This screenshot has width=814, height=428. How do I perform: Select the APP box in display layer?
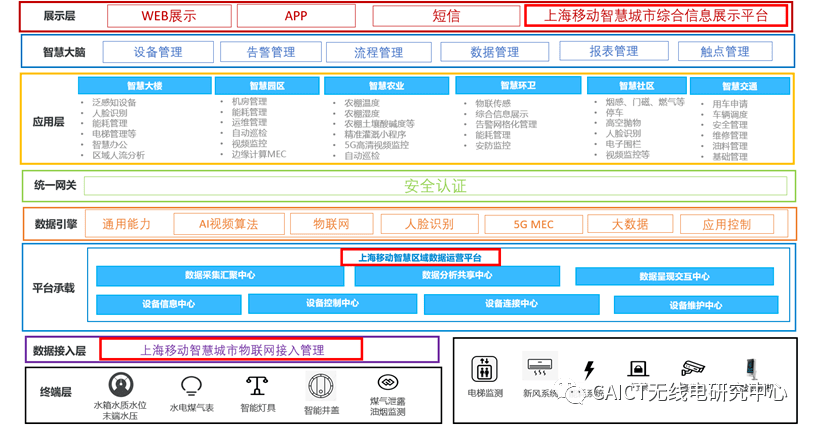tap(296, 16)
